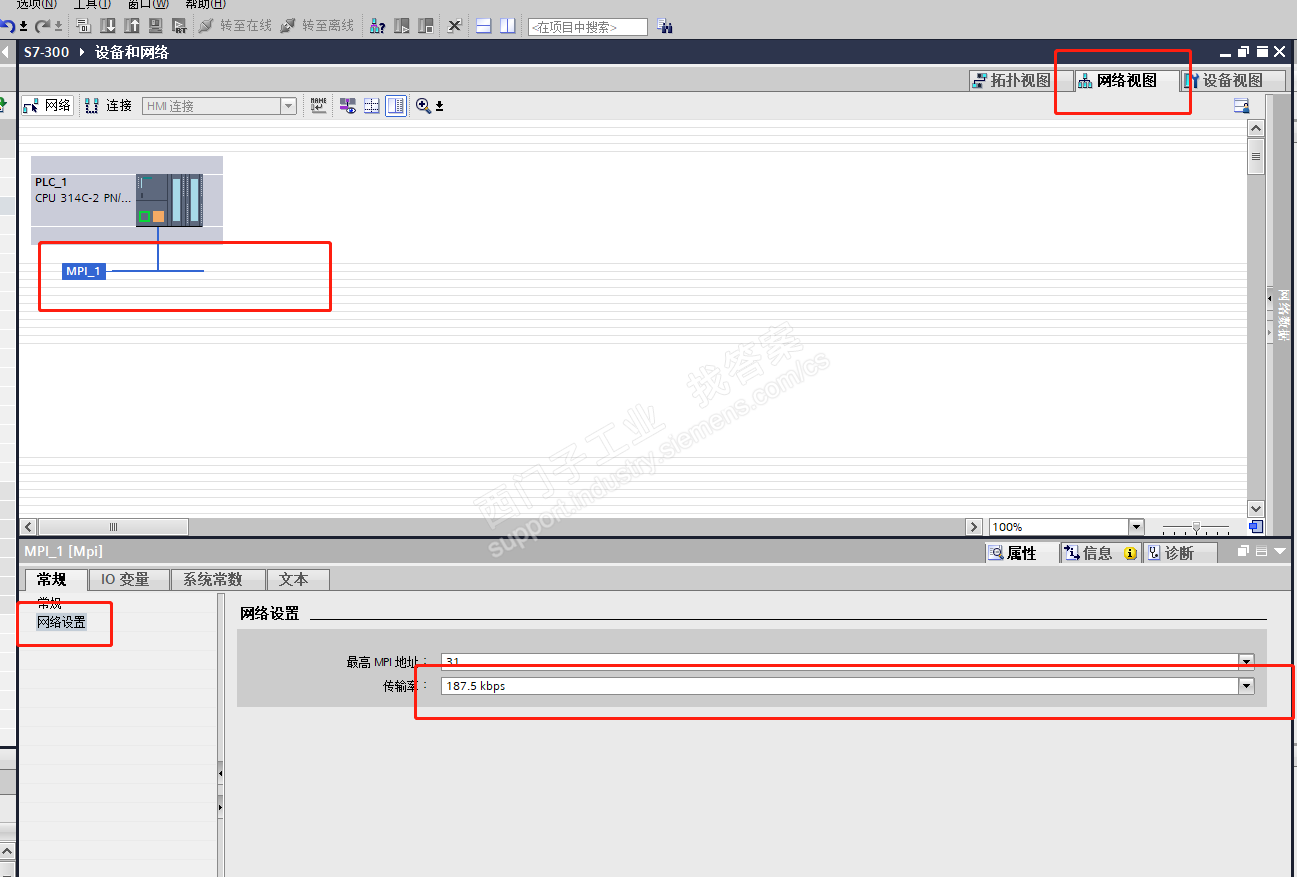
Task: Click 转至在线 to go online
Action: pyautogui.click(x=235, y=26)
